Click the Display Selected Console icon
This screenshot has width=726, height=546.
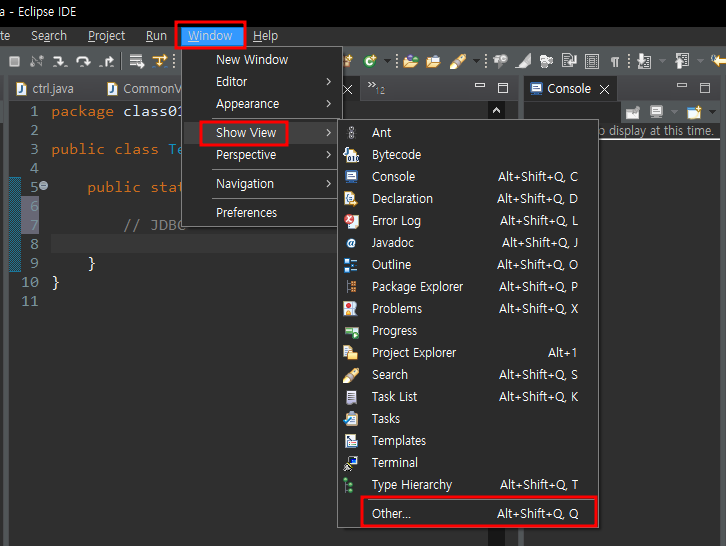click(656, 112)
